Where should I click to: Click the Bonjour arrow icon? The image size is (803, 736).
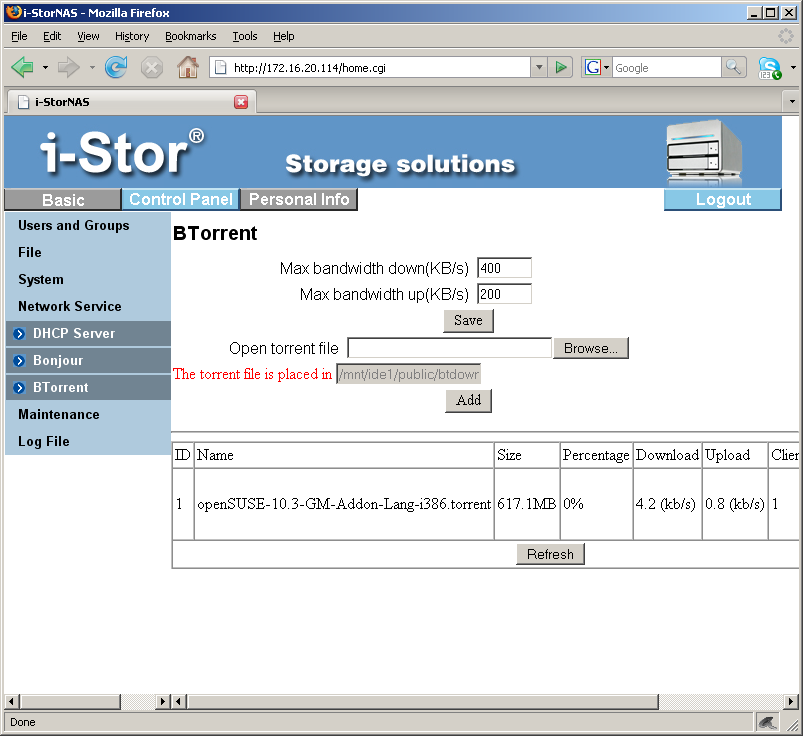pos(19,361)
